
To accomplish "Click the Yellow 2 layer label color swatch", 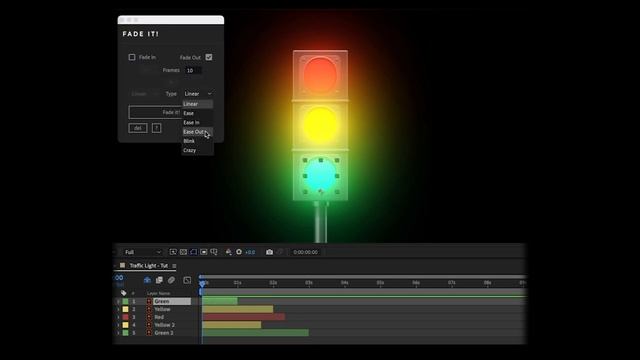I will (x=125, y=325).
